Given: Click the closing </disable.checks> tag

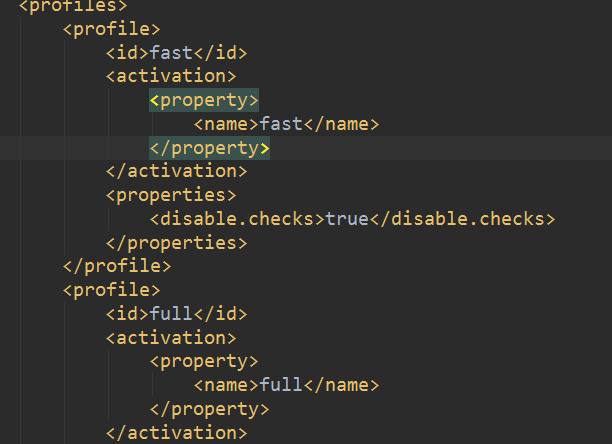Looking at the screenshot, I should 462,219.
